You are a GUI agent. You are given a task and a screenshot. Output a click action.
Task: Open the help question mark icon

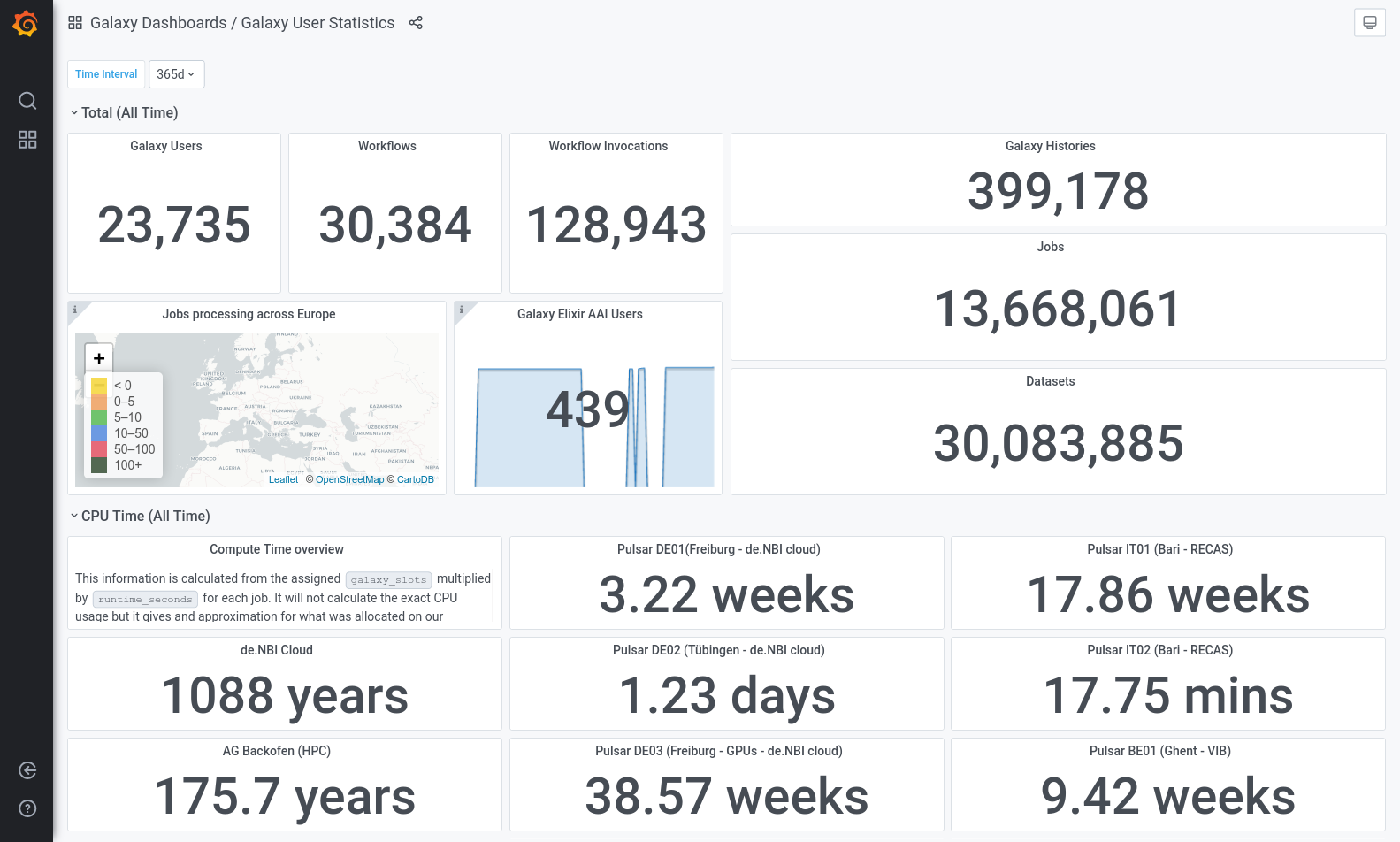[x=27, y=808]
